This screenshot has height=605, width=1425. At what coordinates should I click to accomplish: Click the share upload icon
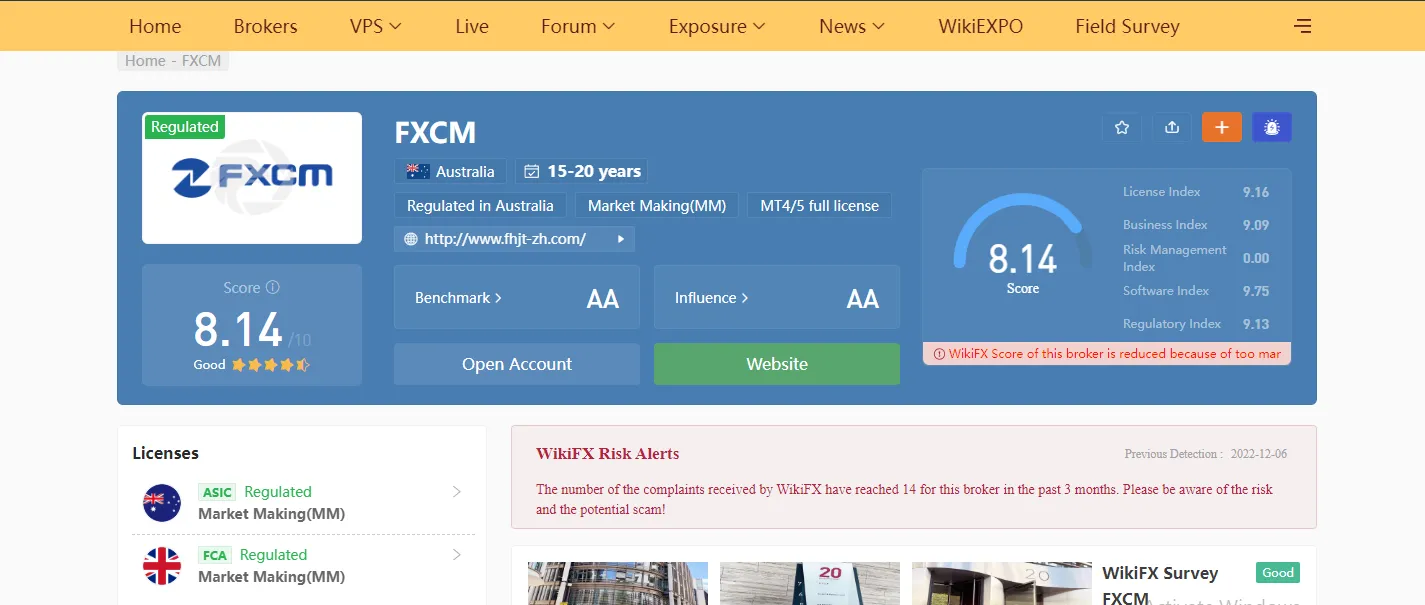pyautogui.click(x=1172, y=127)
